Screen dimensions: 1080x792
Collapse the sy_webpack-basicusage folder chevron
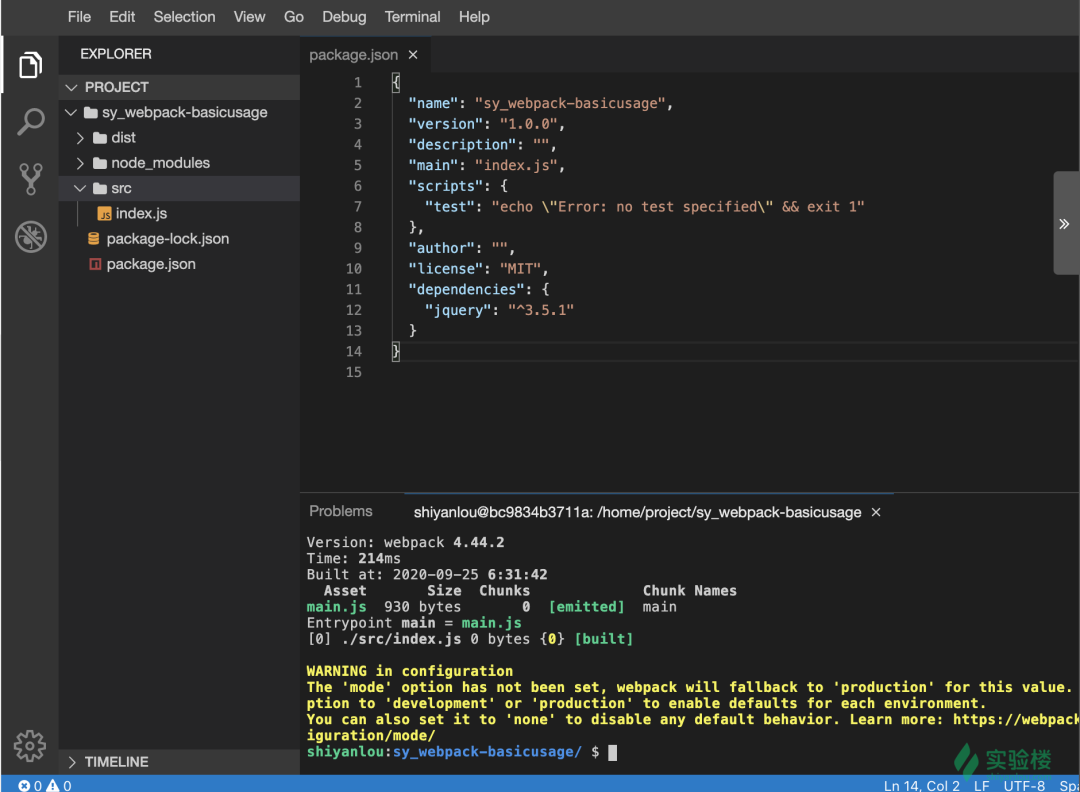[x=71, y=112]
